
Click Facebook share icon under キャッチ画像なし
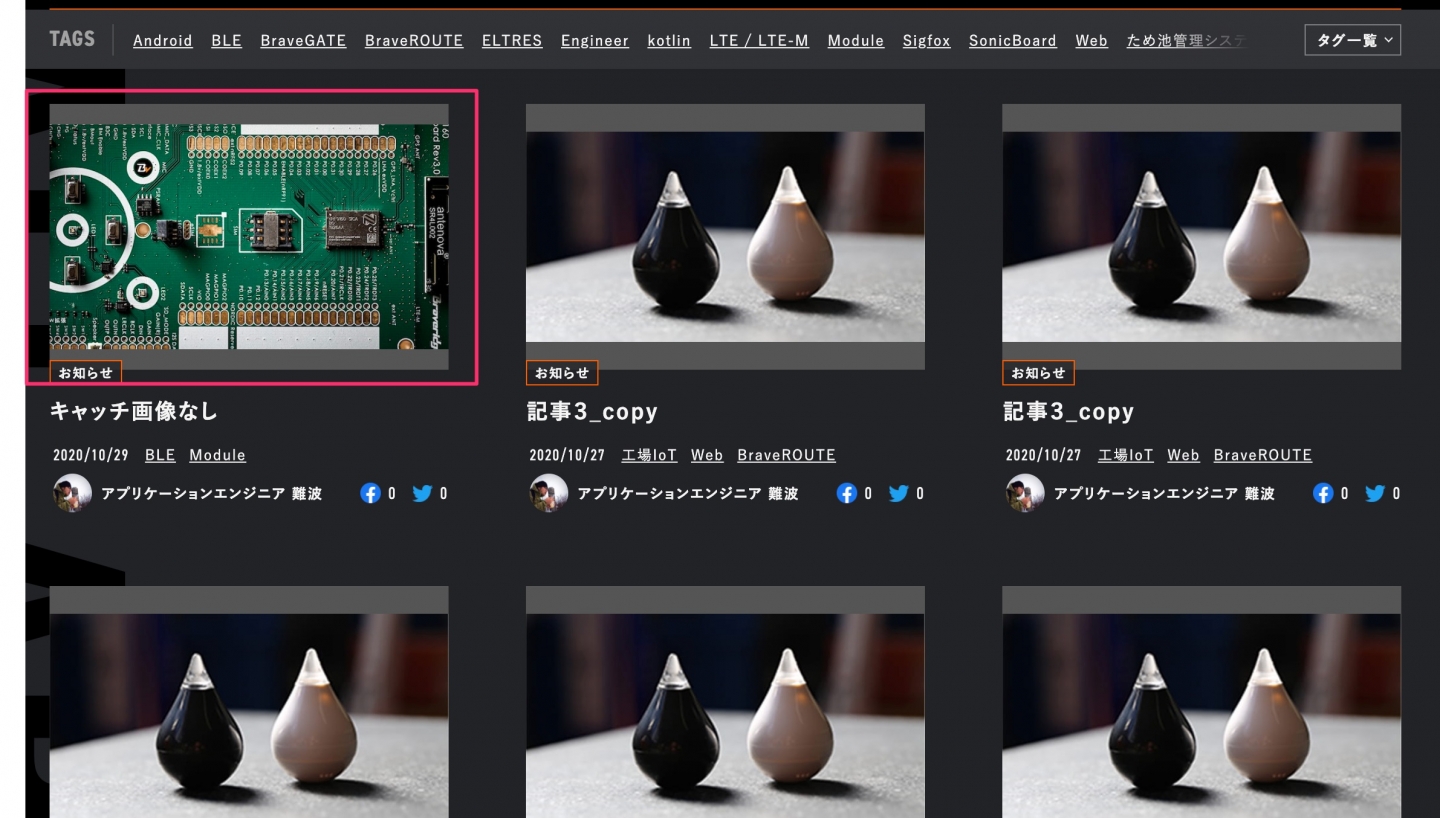371,493
